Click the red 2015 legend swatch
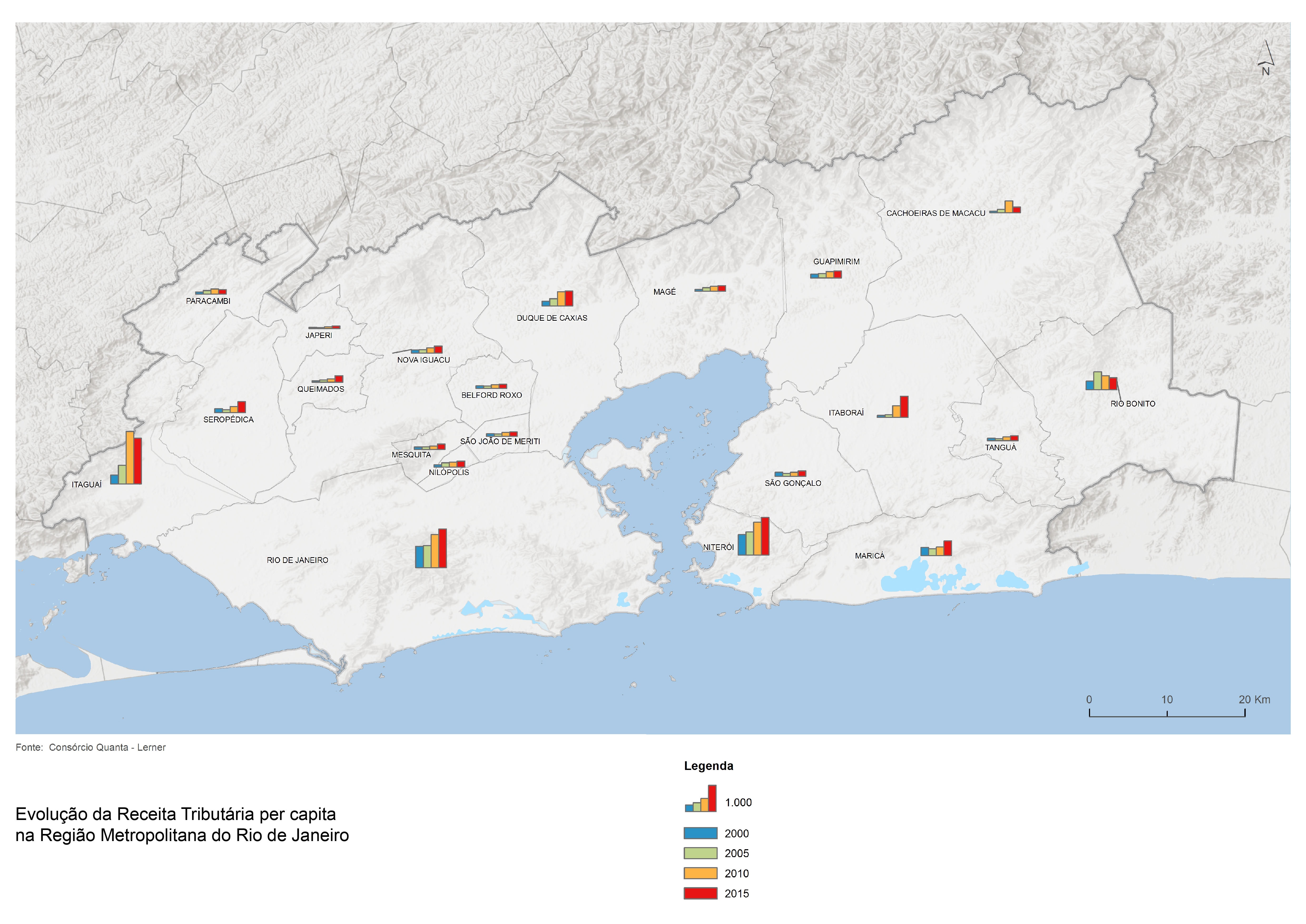 coord(701,893)
